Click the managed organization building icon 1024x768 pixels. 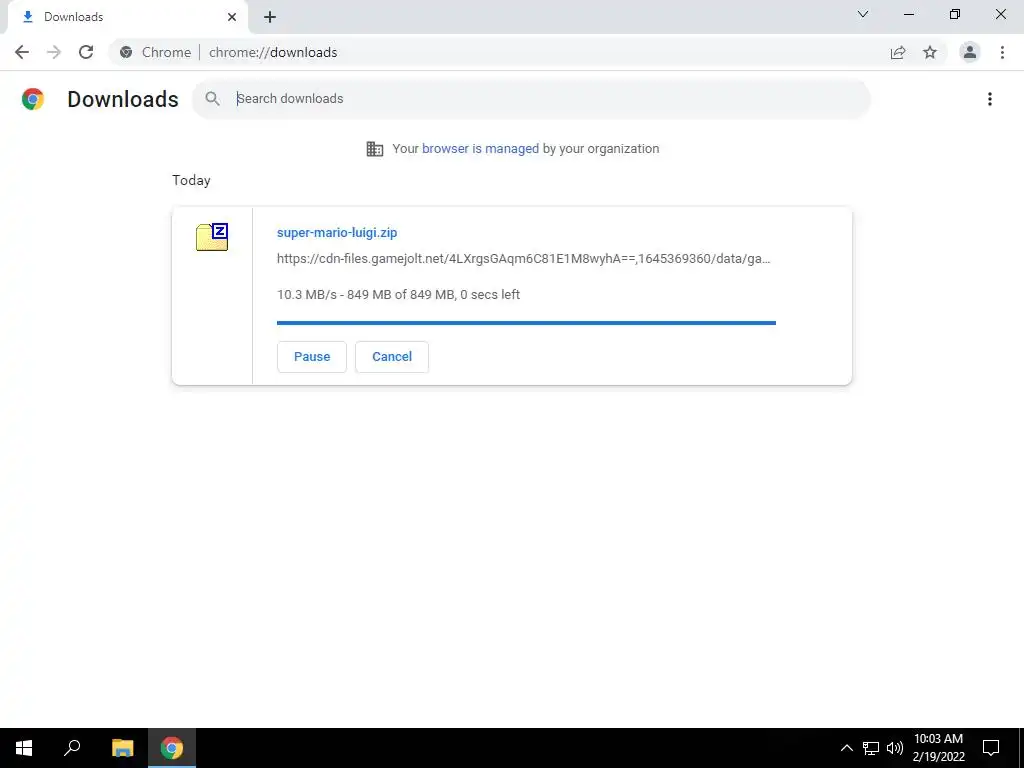pos(375,149)
